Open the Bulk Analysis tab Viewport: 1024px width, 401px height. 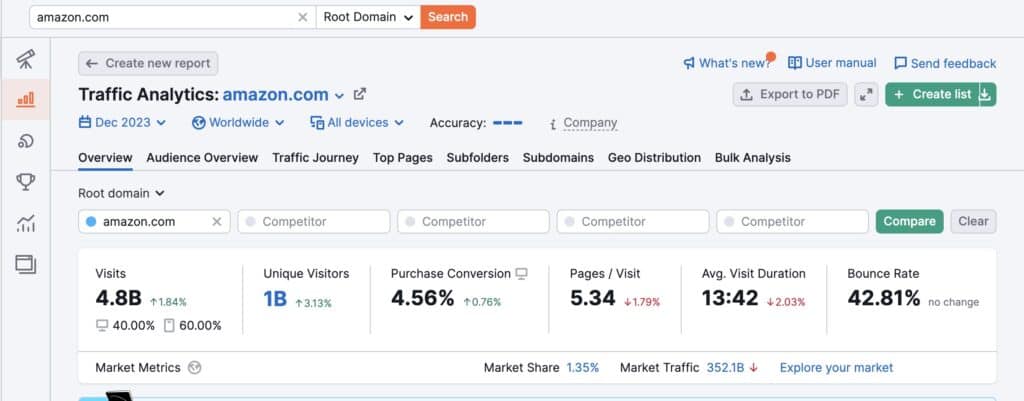[x=753, y=158]
